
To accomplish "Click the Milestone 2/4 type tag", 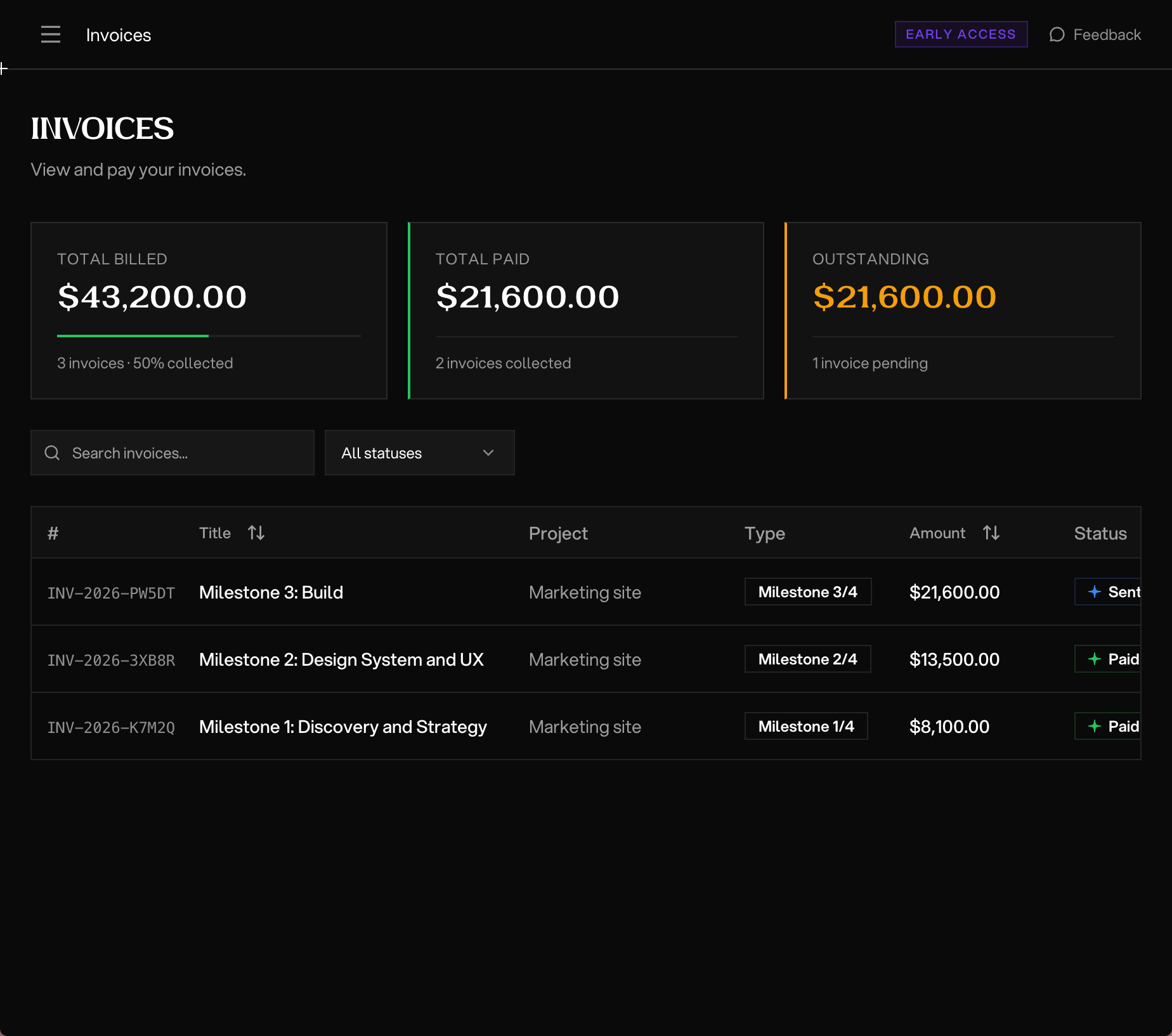I will pyautogui.click(x=807, y=659).
